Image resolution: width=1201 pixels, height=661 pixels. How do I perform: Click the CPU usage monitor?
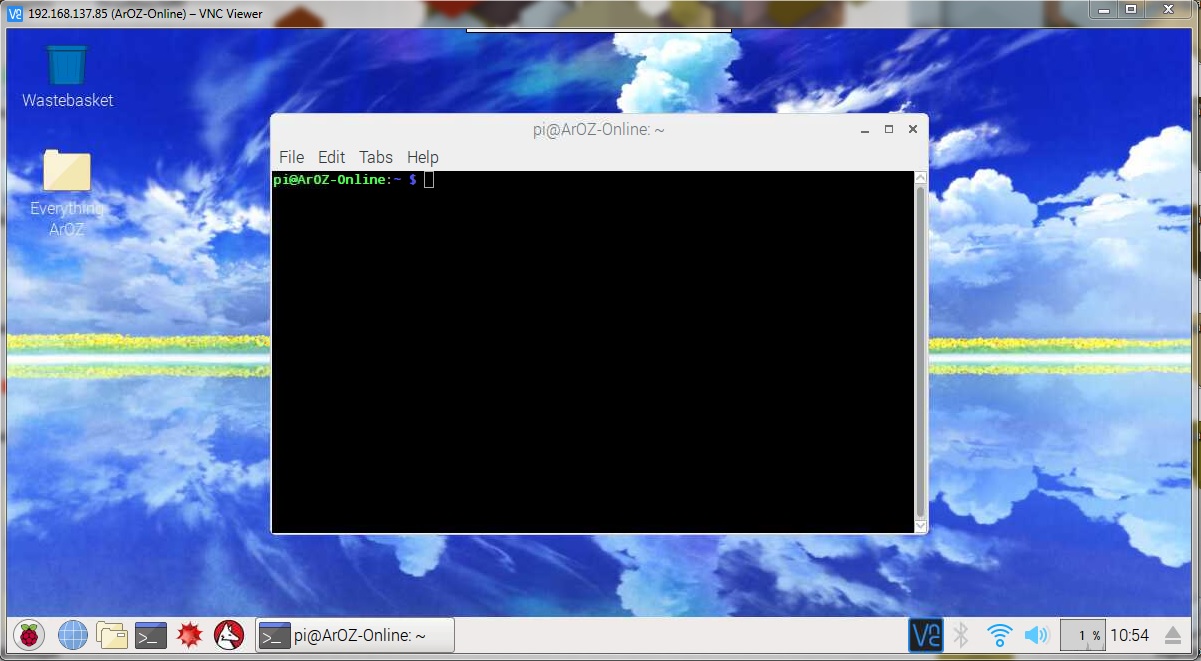(x=1082, y=635)
